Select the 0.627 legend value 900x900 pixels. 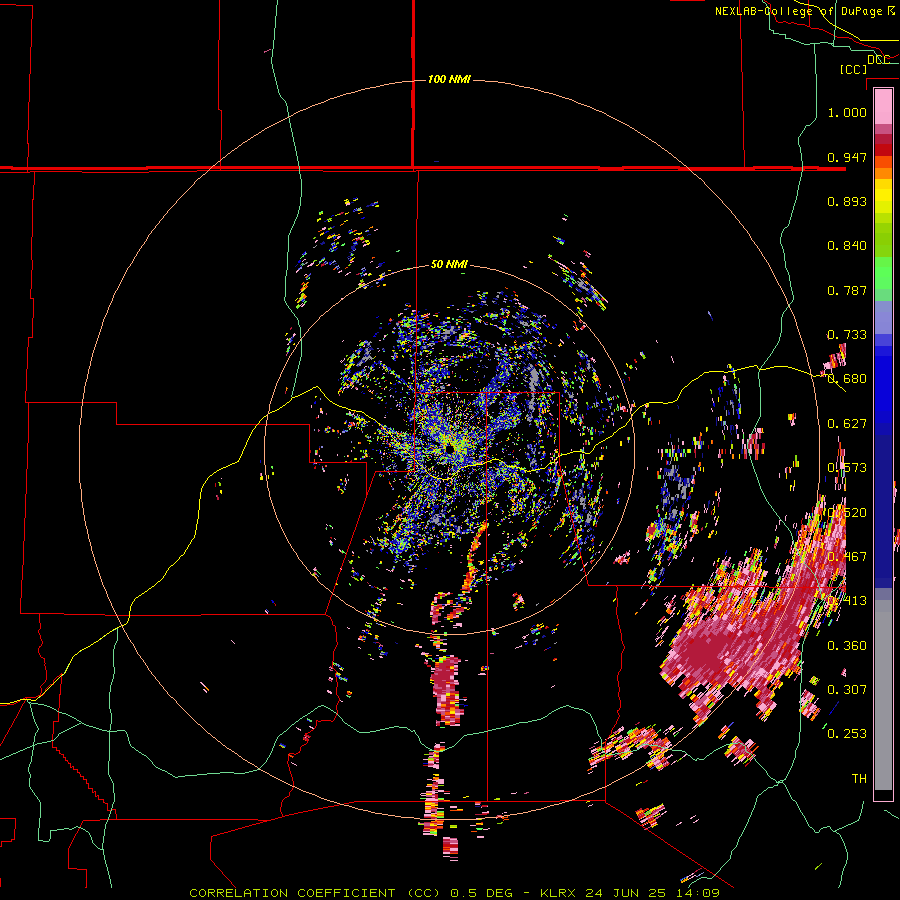click(x=847, y=424)
